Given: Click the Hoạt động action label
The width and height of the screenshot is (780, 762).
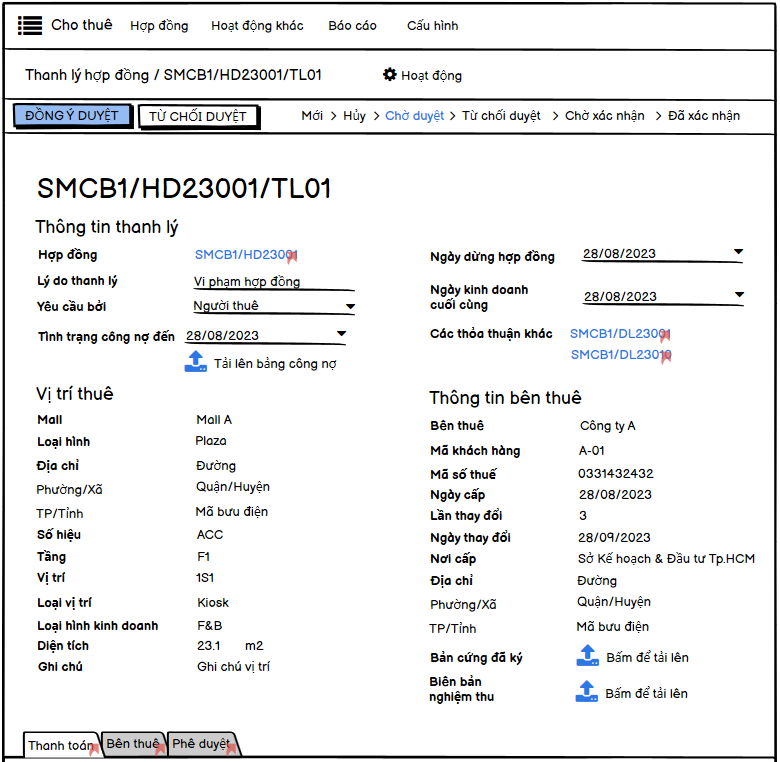Looking at the screenshot, I should click(x=431, y=76).
